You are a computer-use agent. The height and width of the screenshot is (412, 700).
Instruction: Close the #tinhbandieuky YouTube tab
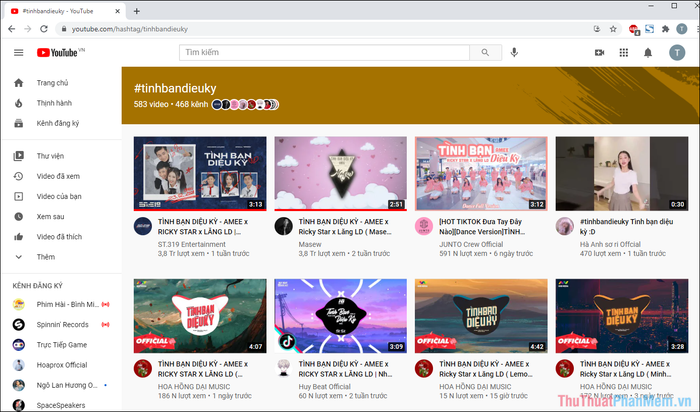coord(117,11)
